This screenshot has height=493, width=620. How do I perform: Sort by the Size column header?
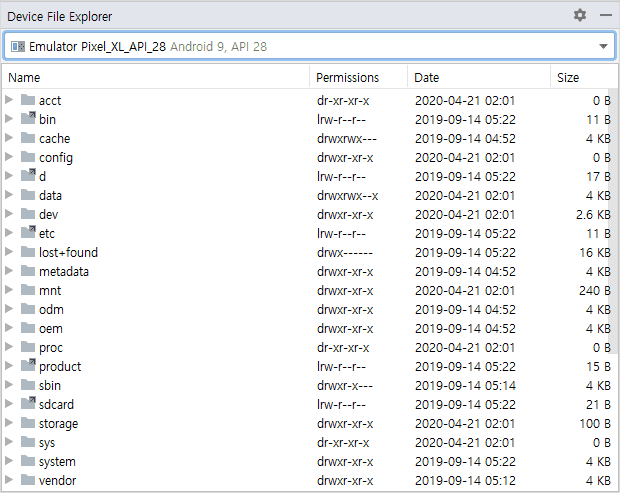(584, 77)
